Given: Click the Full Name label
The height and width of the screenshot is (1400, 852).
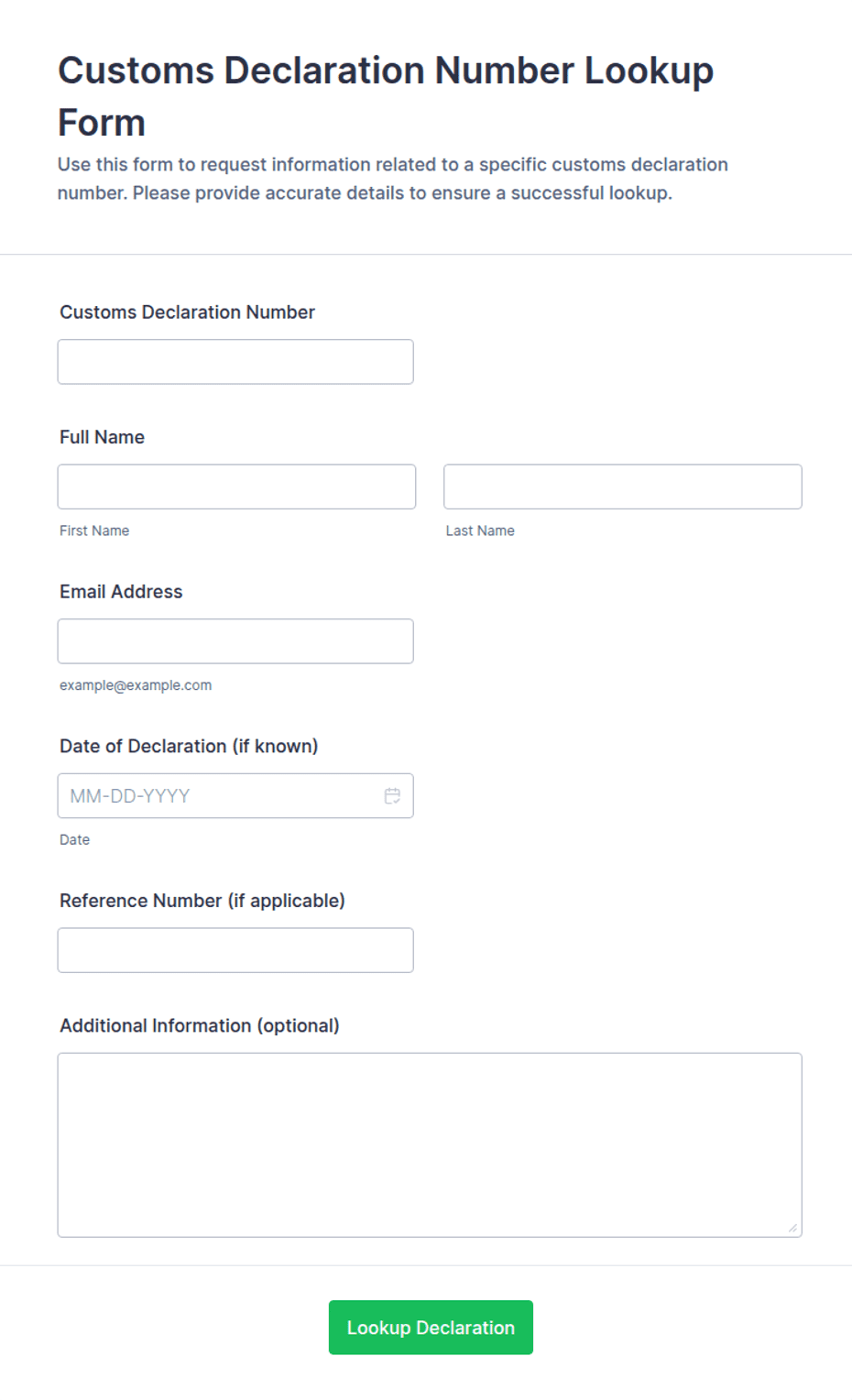Looking at the screenshot, I should point(102,437).
